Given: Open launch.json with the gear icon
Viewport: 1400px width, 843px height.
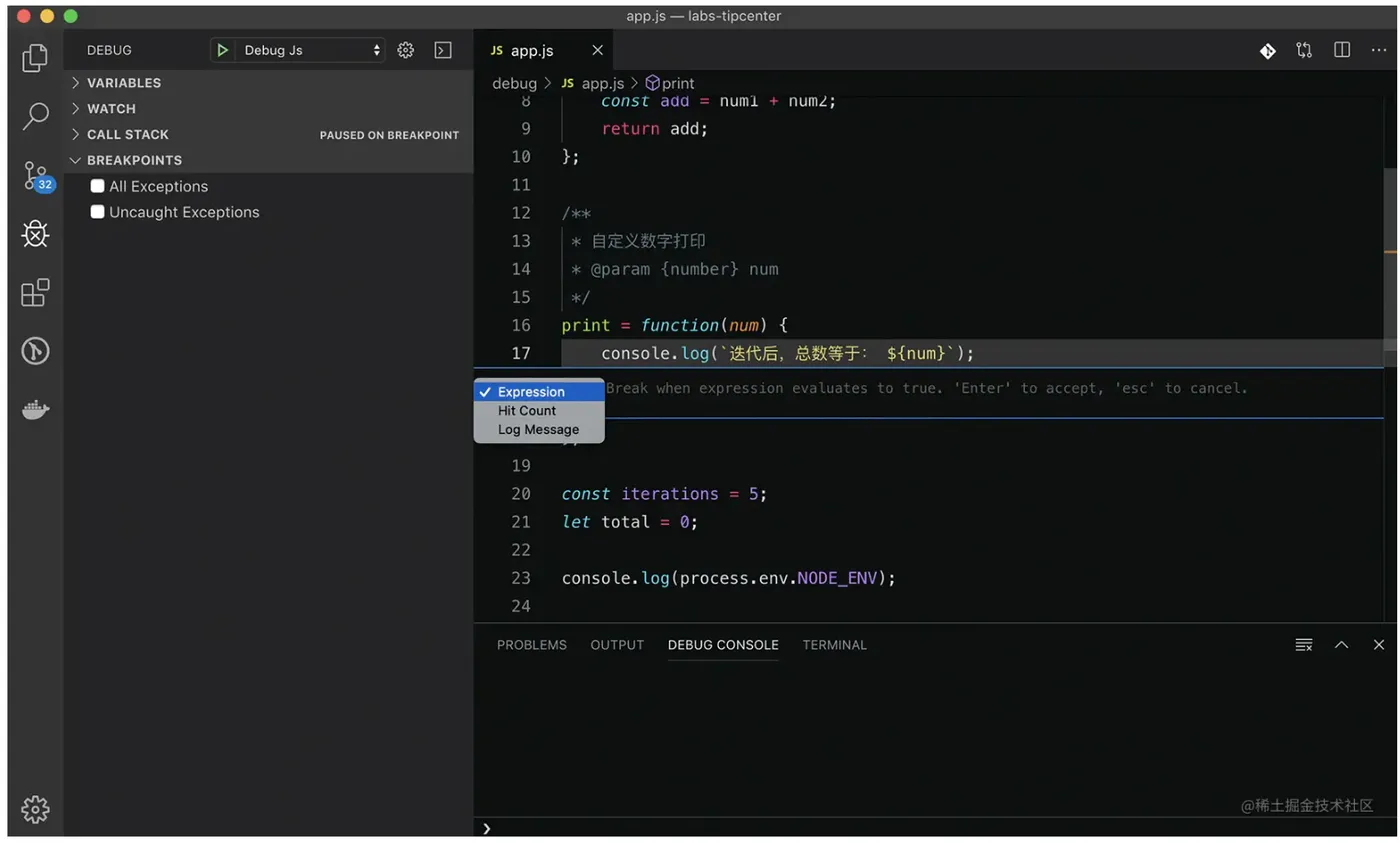Looking at the screenshot, I should (x=405, y=50).
